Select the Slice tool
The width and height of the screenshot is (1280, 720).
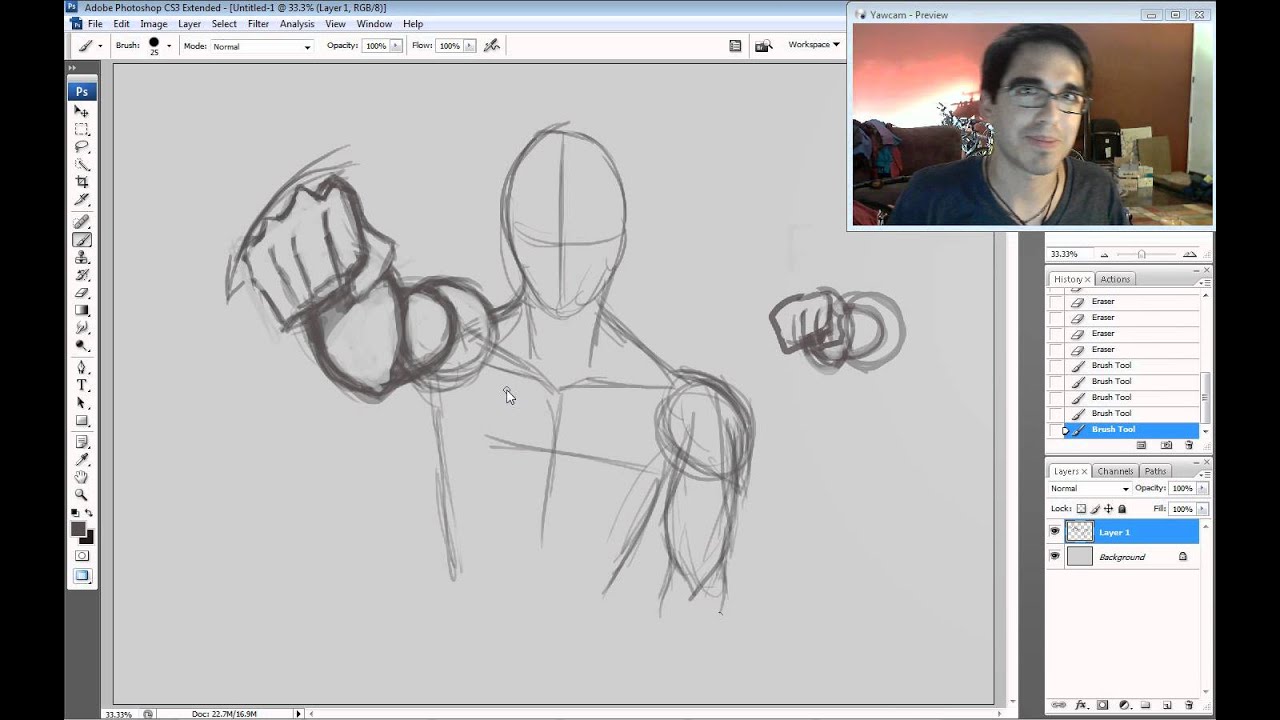(x=82, y=201)
